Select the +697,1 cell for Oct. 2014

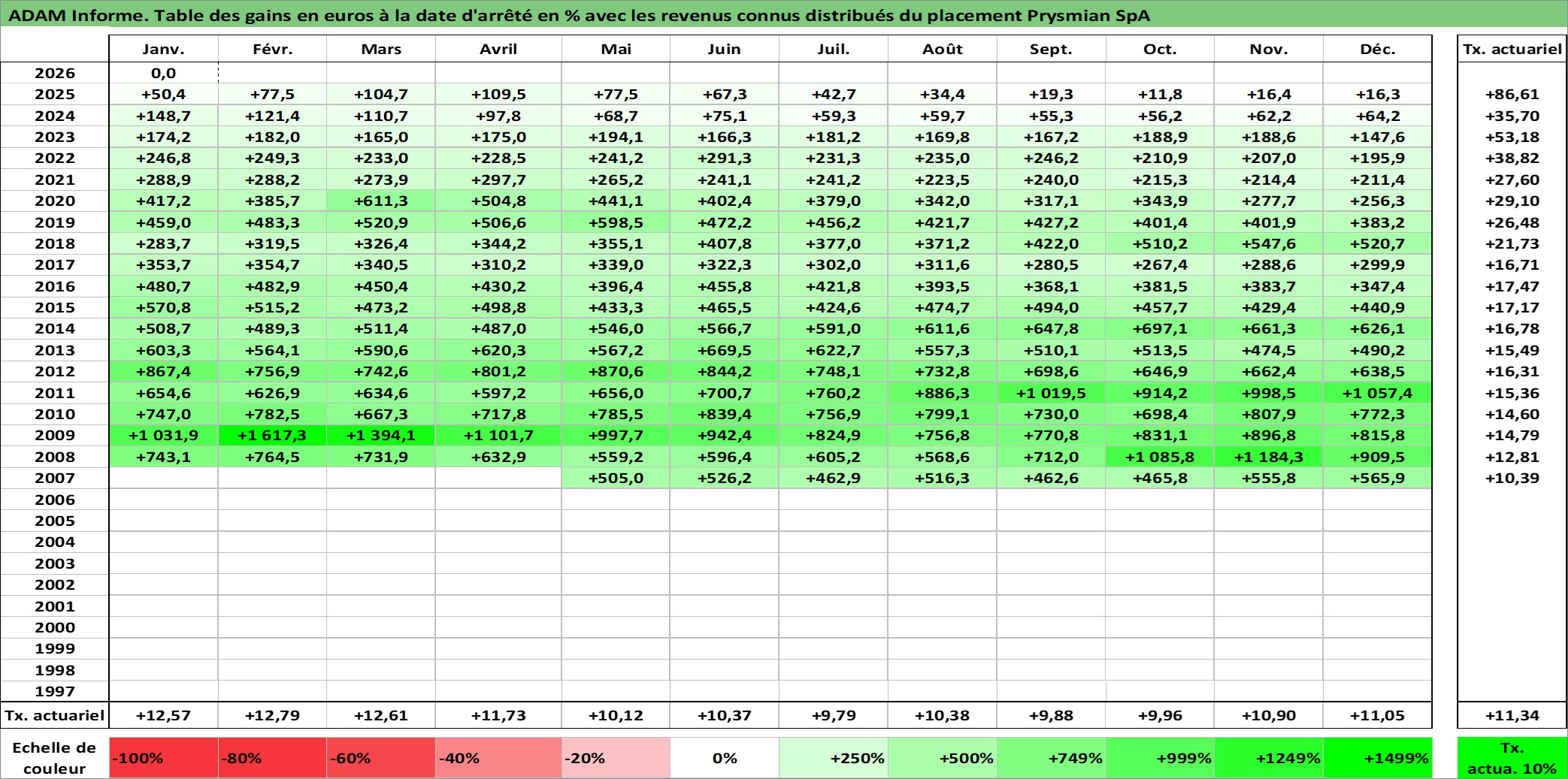[x=1160, y=328]
